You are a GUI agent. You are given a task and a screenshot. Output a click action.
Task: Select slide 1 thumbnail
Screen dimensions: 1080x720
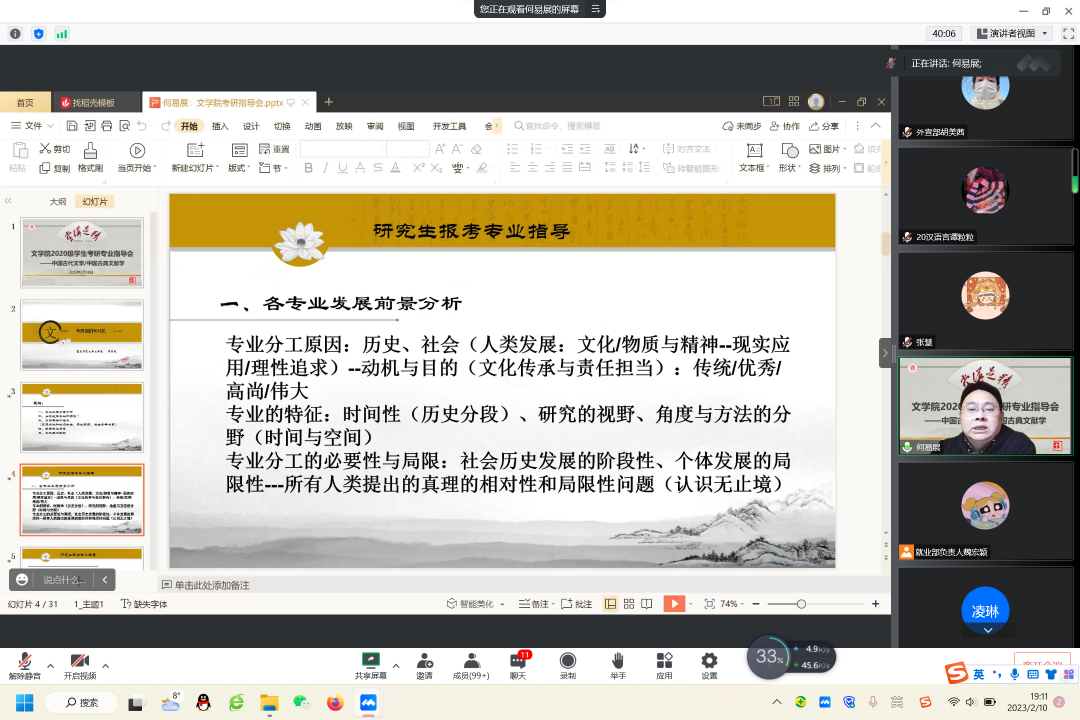tap(82, 252)
